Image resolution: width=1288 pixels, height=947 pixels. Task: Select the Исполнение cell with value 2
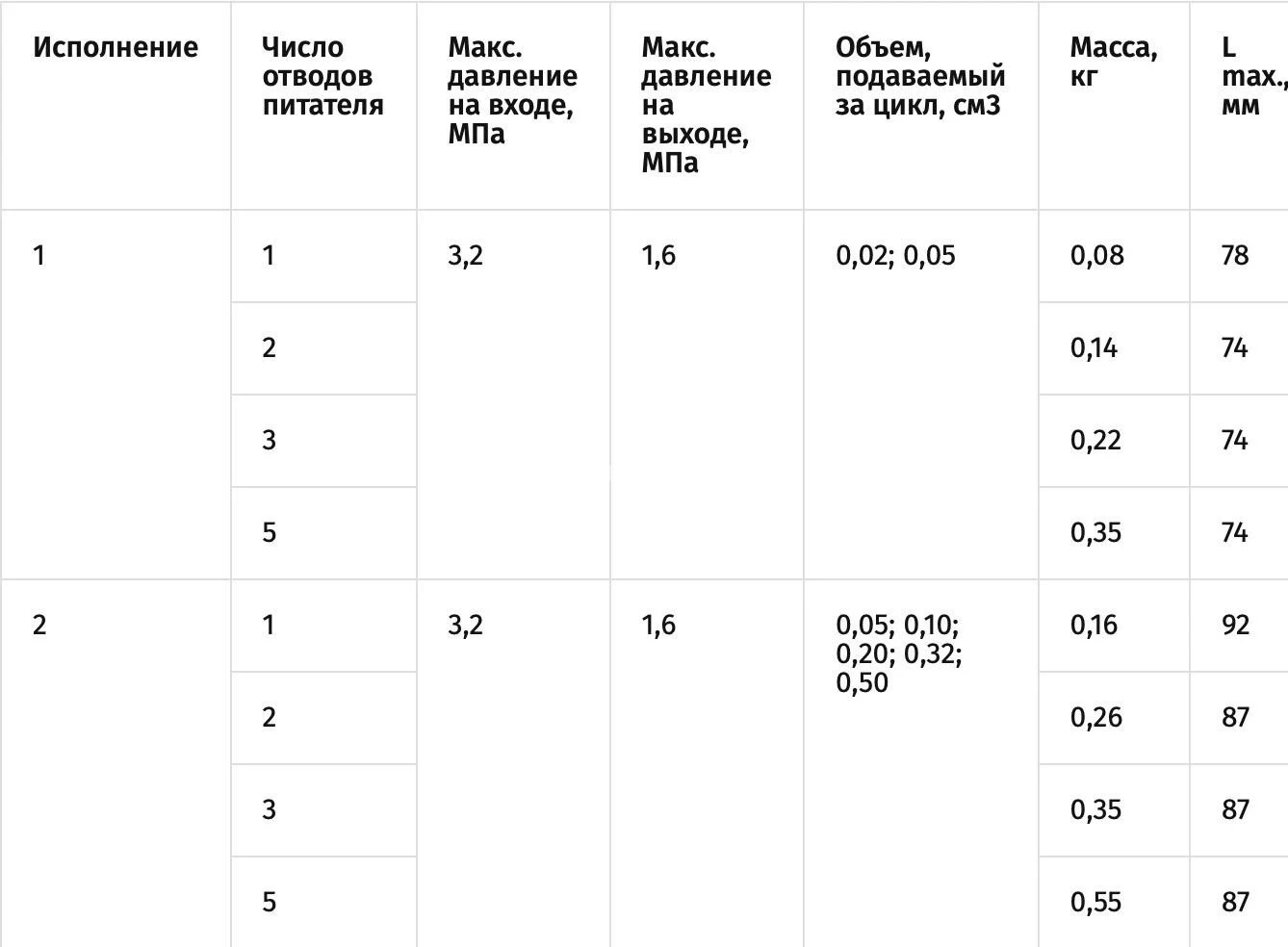point(39,625)
